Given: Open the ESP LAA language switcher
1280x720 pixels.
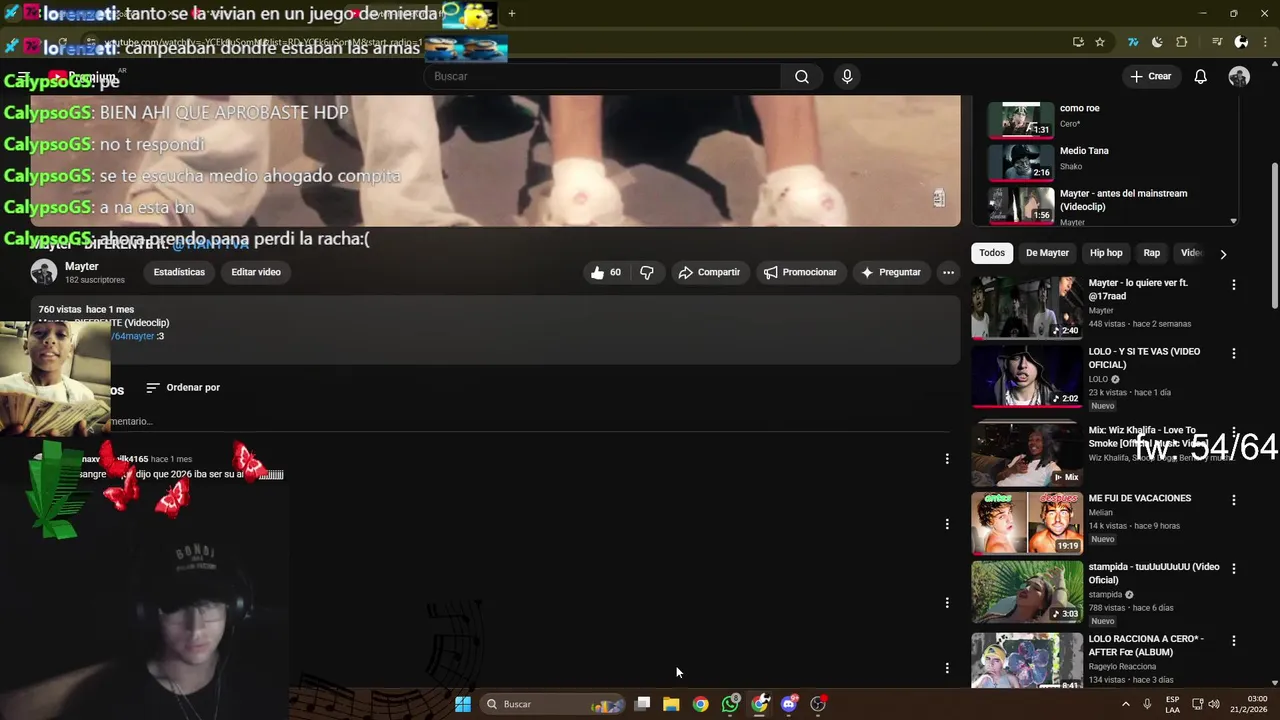Looking at the screenshot, I should pos(1172,704).
